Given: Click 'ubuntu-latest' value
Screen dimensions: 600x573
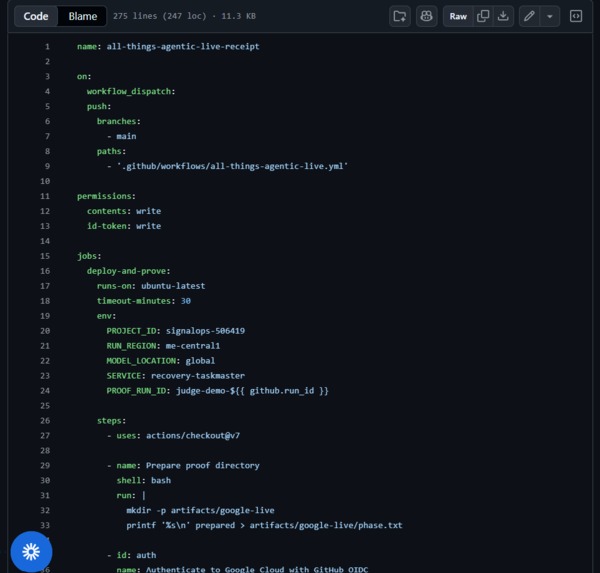Looking at the screenshot, I should 173,286.
